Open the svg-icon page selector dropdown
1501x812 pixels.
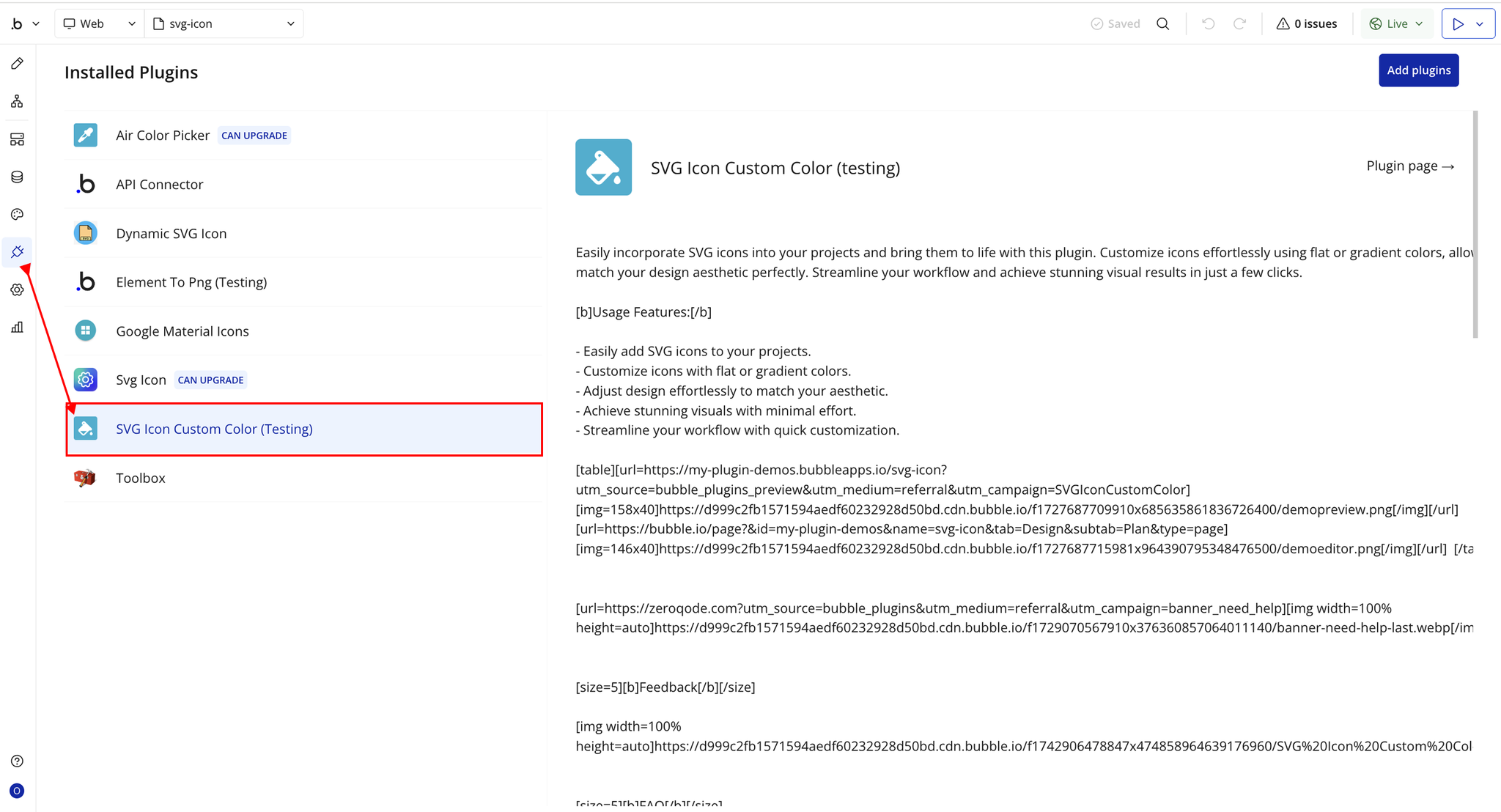point(224,23)
